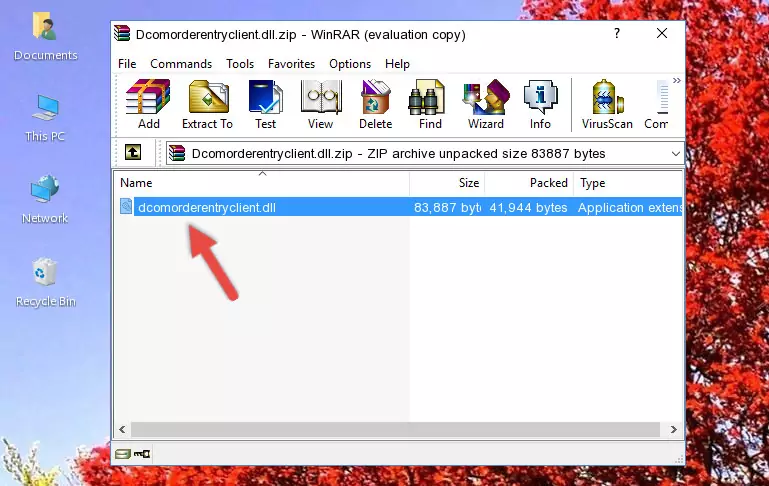This screenshot has width=769, height=486.
Task: Show archive Info
Action: pyautogui.click(x=540, y=104)
